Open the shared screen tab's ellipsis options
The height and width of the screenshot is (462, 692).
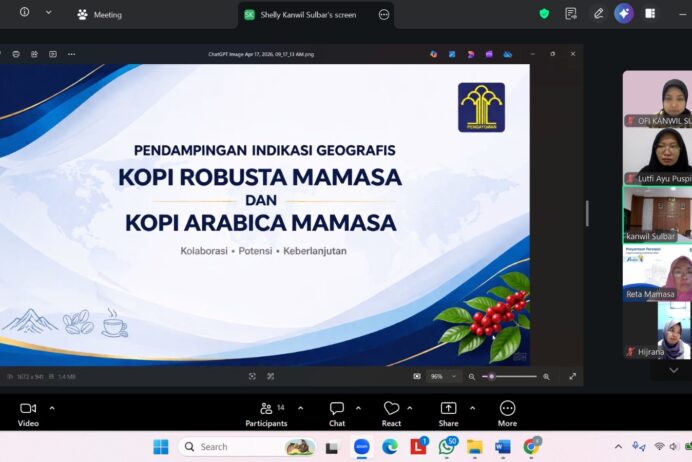pyautogui.click(x=384, y=15)
